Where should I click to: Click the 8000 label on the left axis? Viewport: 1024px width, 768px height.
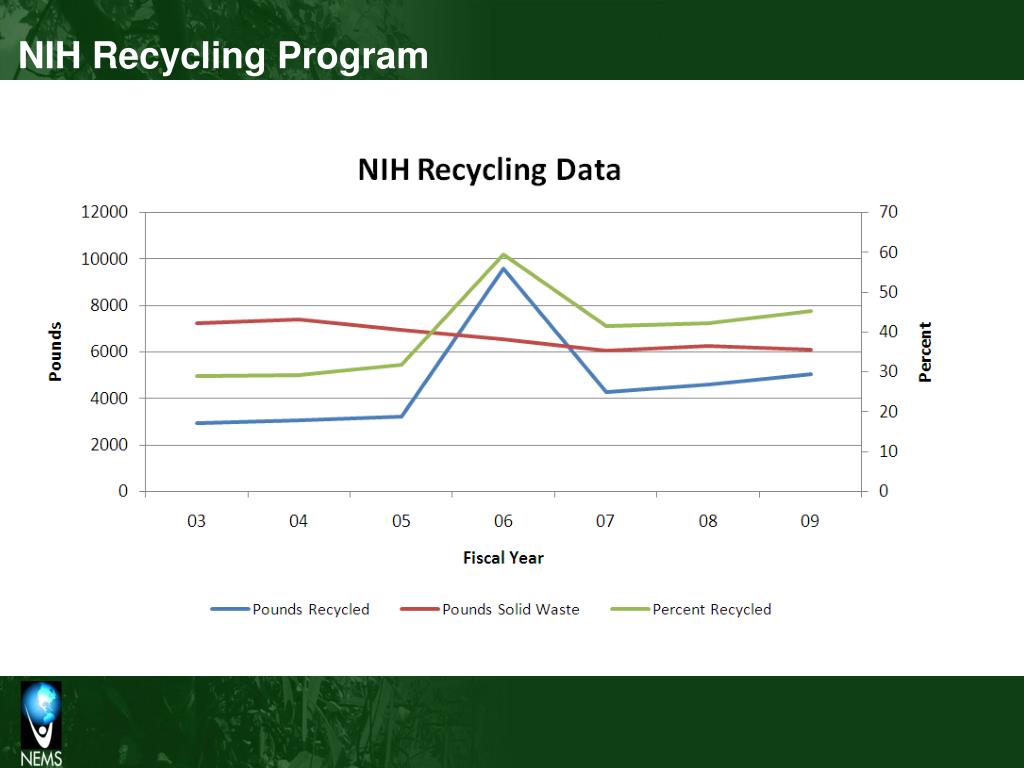tap(109, 305)
